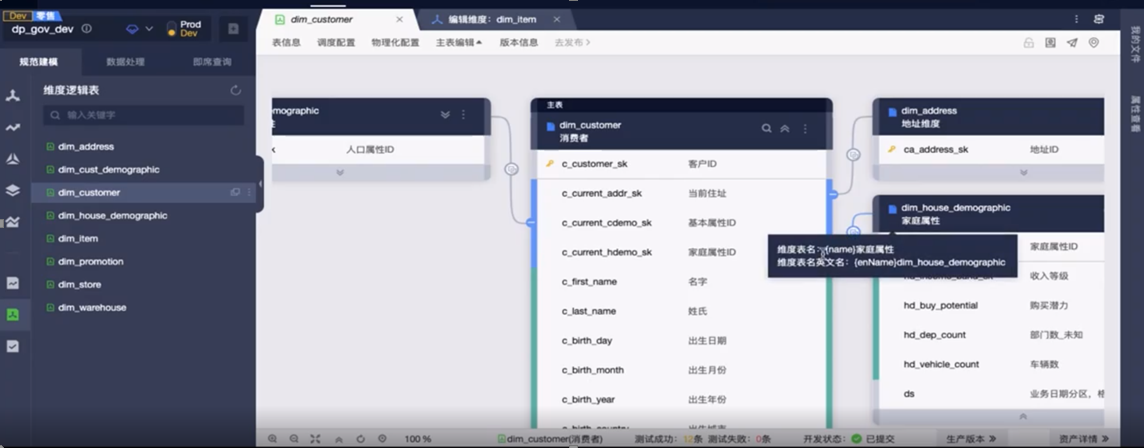This screenshot has width=1144, height=448.
Task: Expand the 资产详情 panel
Action: (x=1084, y=439)
